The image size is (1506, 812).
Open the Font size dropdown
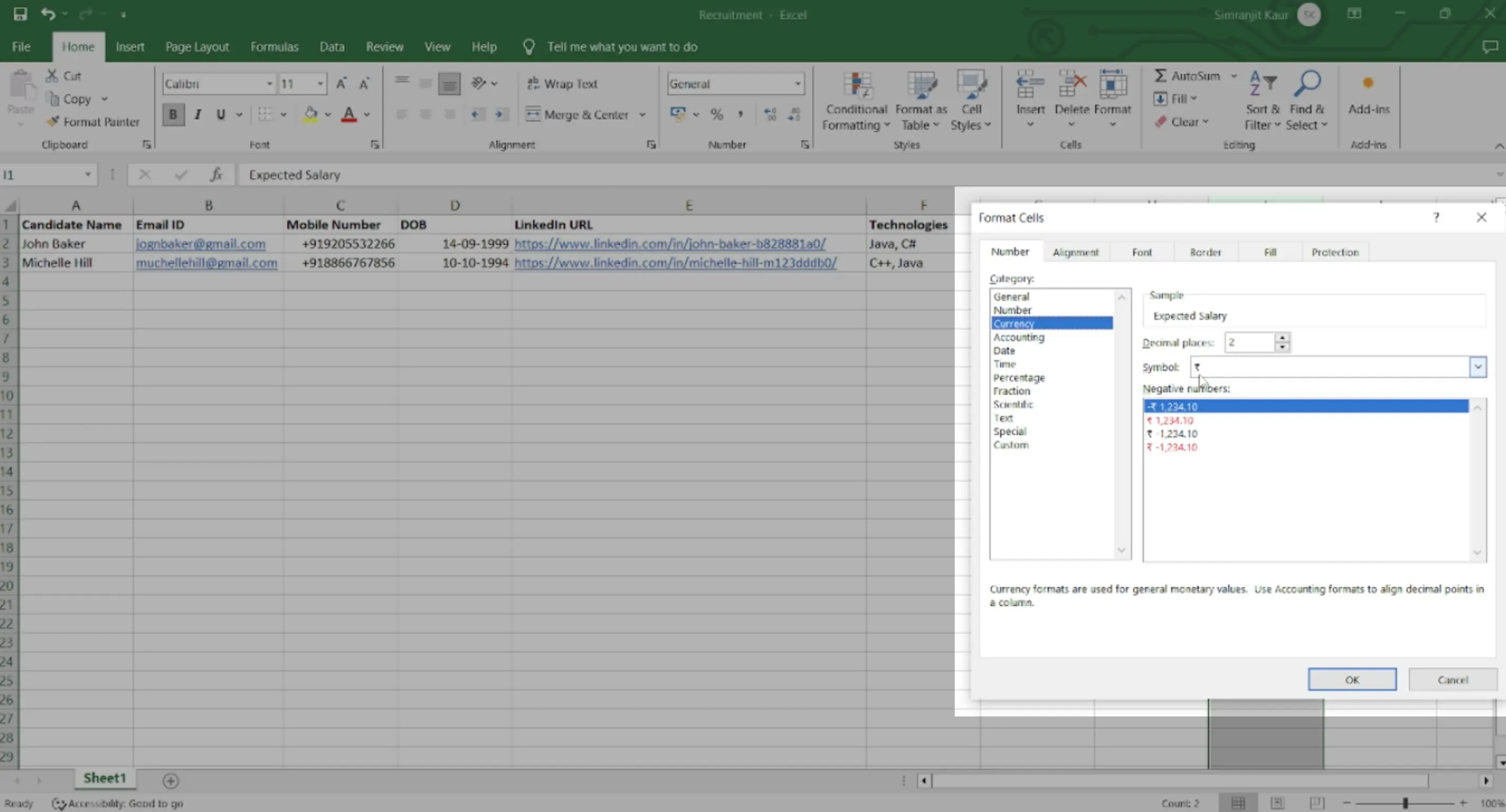[x=321, y=84]
